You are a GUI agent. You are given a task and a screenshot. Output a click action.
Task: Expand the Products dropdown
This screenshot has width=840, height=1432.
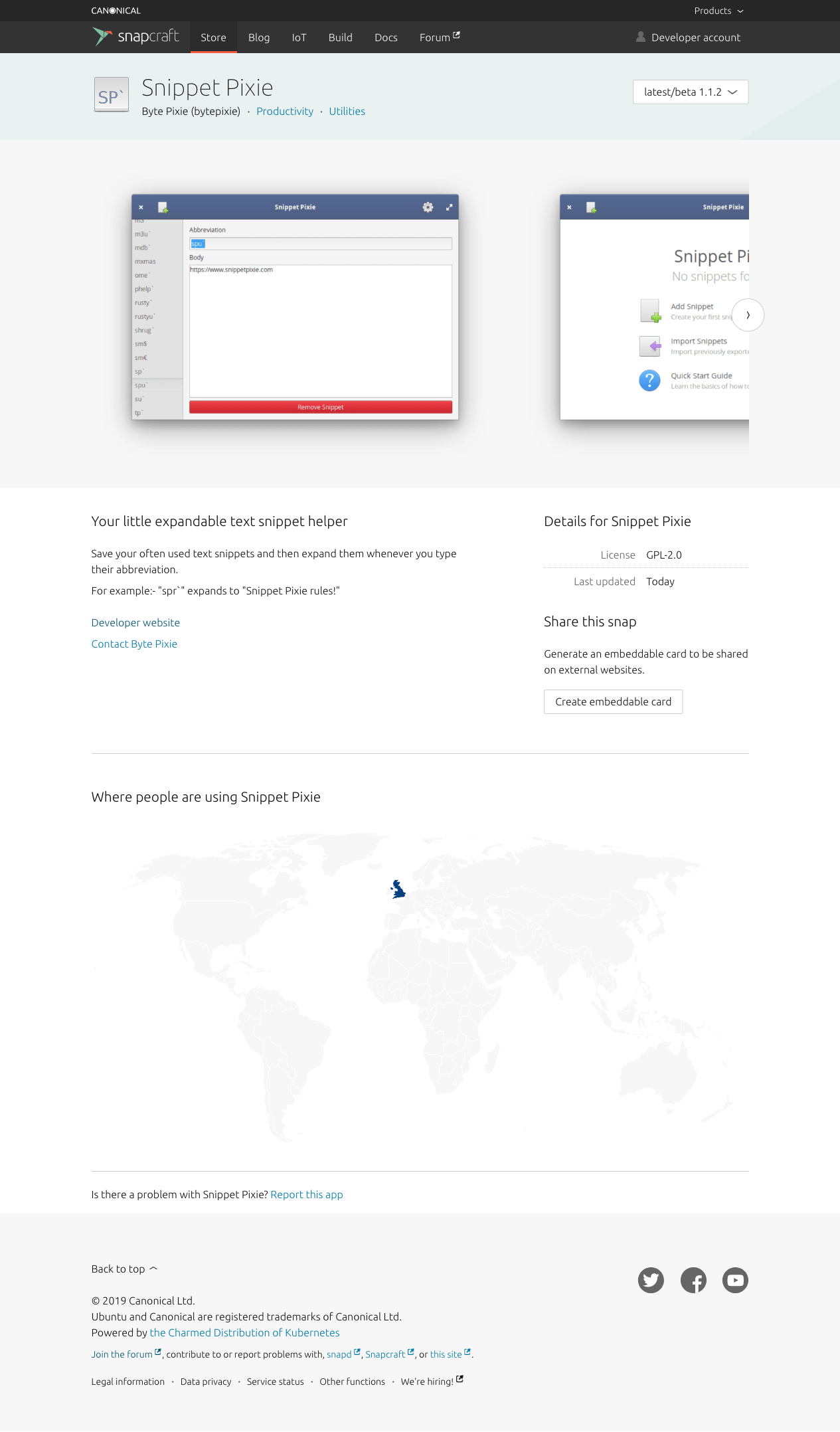(x=718, y=11)
